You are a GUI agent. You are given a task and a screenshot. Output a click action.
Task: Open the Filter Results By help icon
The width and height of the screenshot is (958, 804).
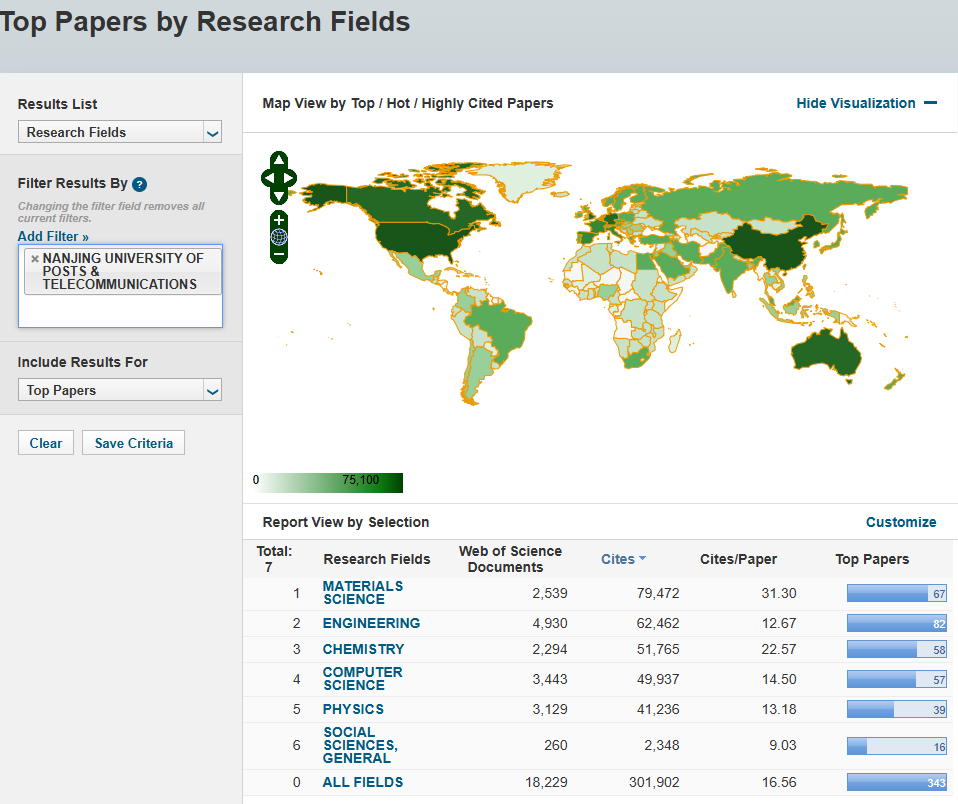pyautogui.click(x=140, y=184)
